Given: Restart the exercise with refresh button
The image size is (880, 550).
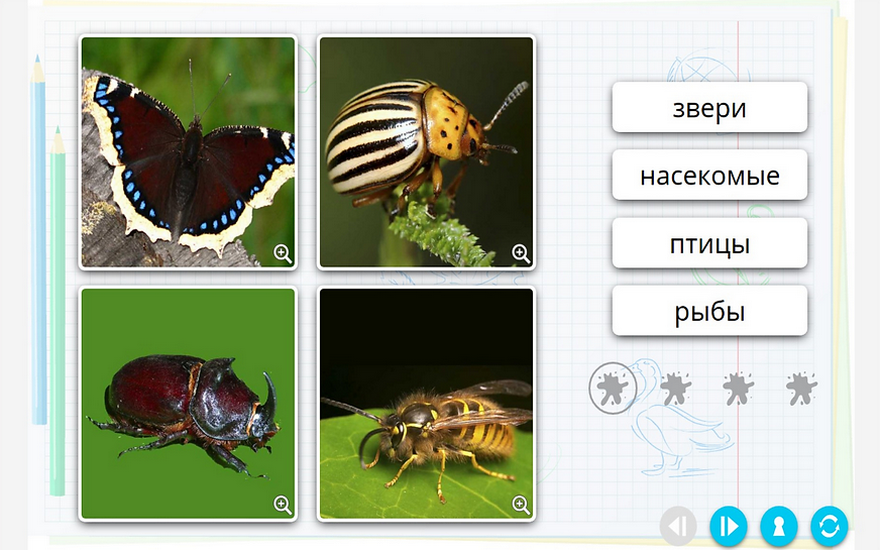Looking at the screenshot, I should (829, 526).
